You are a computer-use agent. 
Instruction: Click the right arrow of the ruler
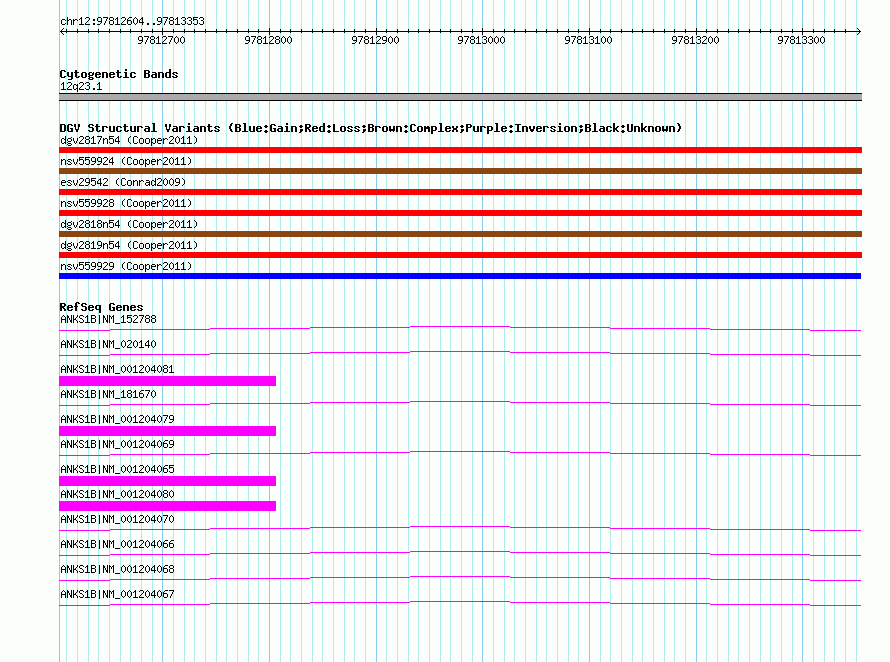(858, 31)
